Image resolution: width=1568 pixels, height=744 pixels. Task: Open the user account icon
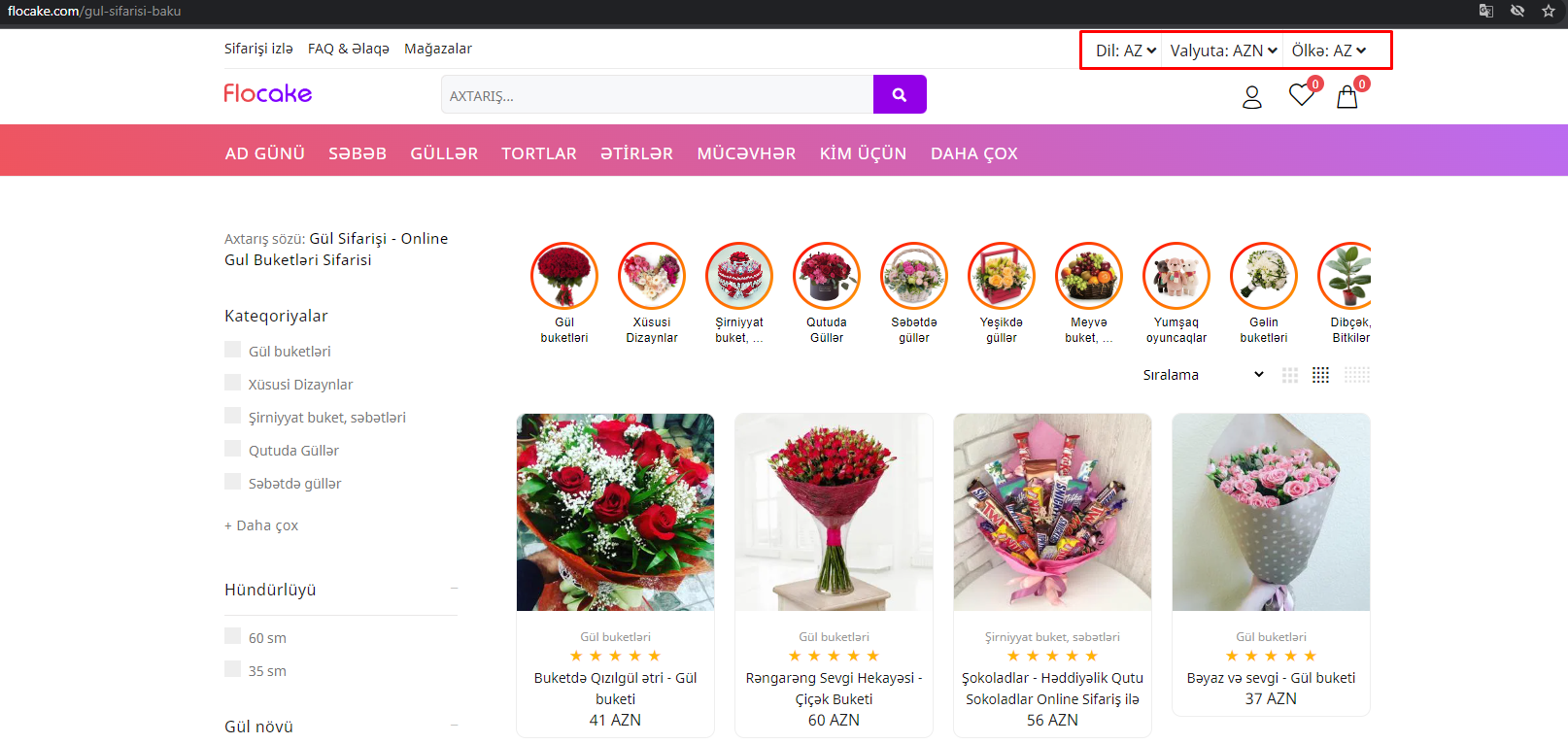point(1251,97)
